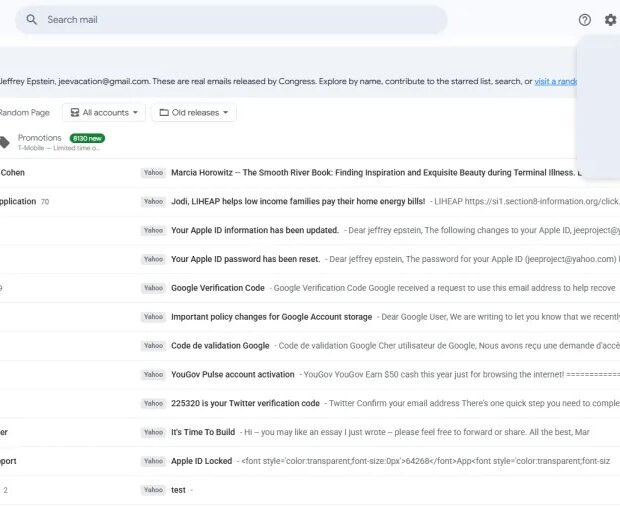Click the jeevacation@gmail.com banner text
620x506 pixels.
pos(104,81)
